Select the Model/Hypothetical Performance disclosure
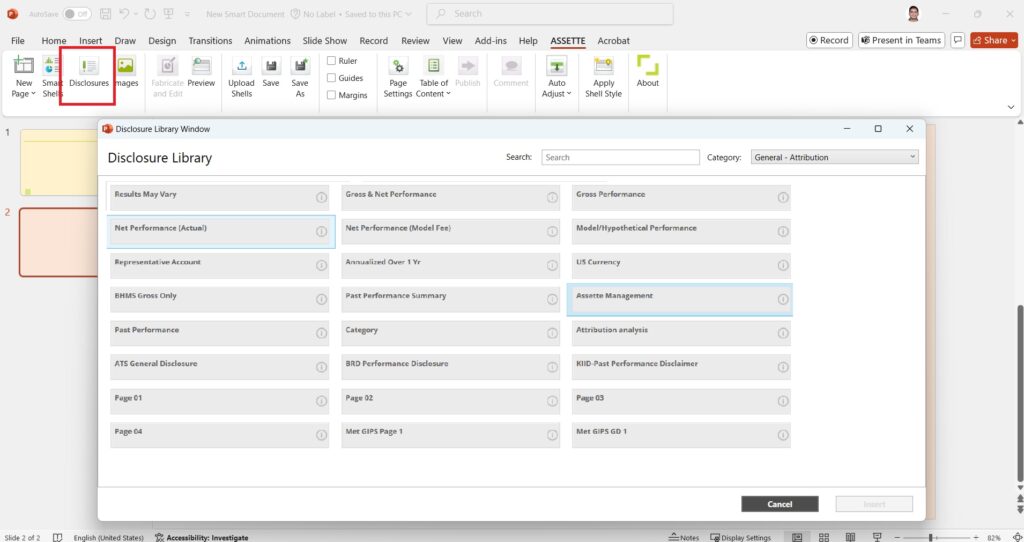The image size is (1024, 542). tap(681, 231)
